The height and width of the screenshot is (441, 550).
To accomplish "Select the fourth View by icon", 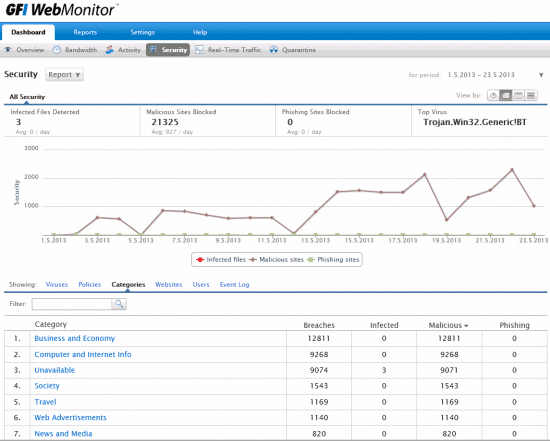I will 531,95.
